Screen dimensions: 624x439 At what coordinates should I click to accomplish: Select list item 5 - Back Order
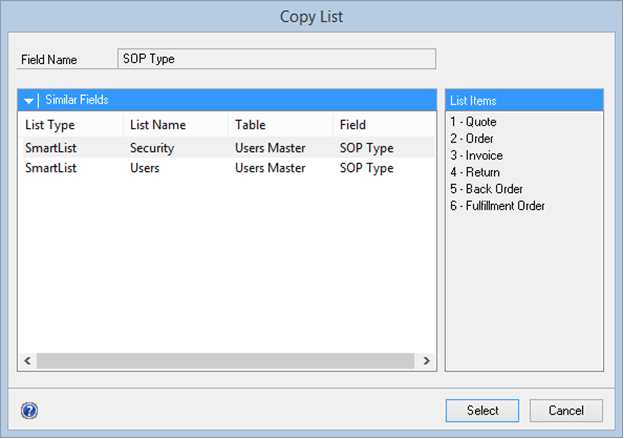pos(486,189)
